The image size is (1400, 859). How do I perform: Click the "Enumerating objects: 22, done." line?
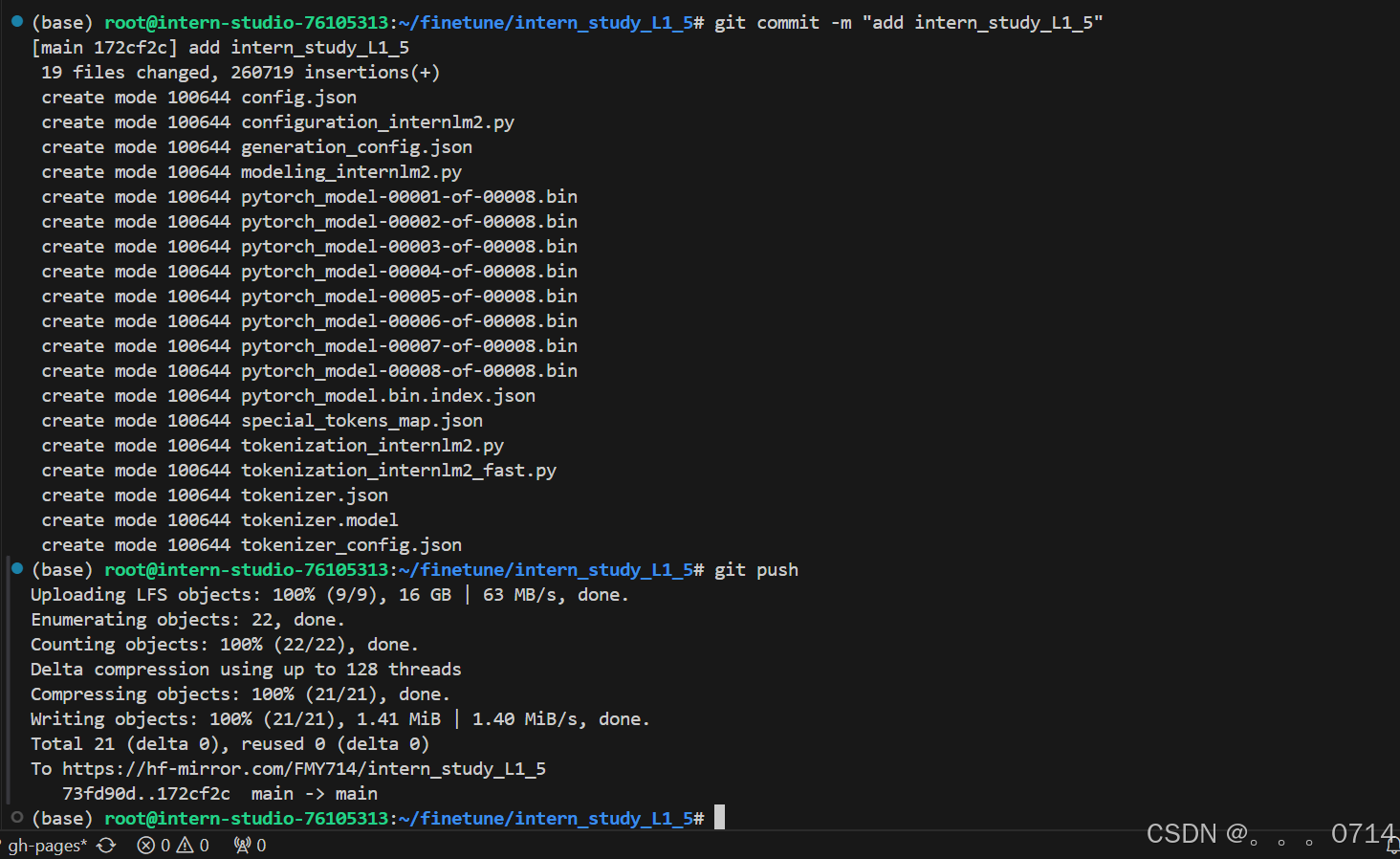pos(187,619)
